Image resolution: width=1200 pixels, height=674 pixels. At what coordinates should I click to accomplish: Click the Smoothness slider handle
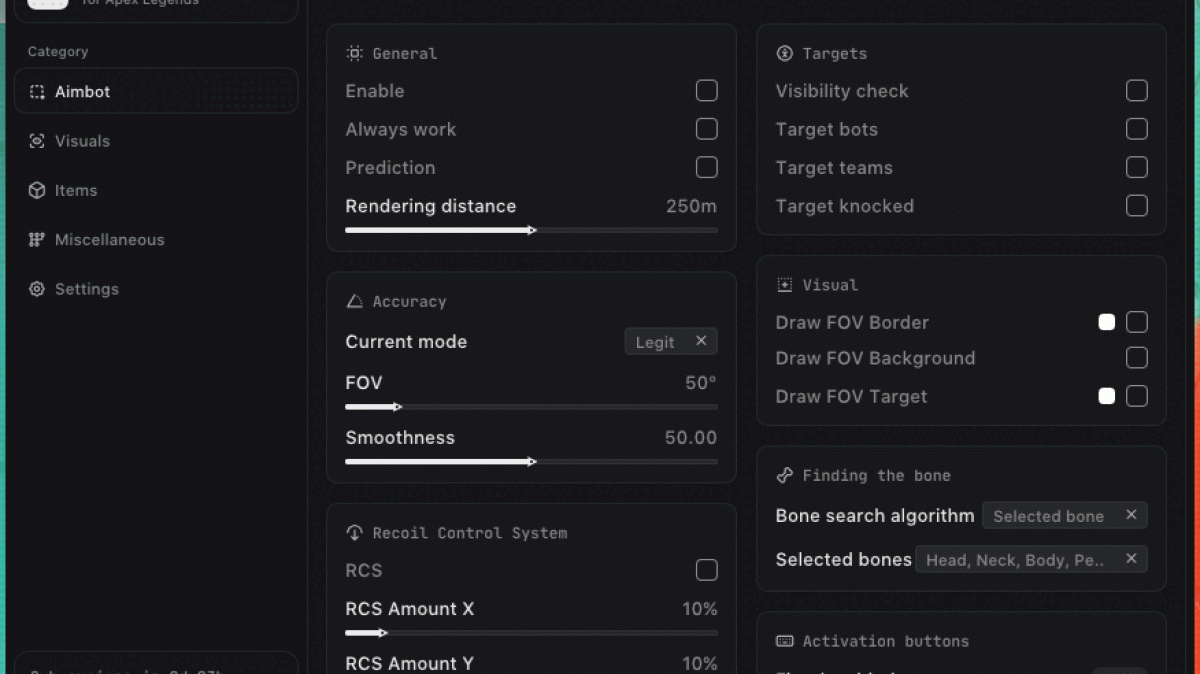click(532, 462)
